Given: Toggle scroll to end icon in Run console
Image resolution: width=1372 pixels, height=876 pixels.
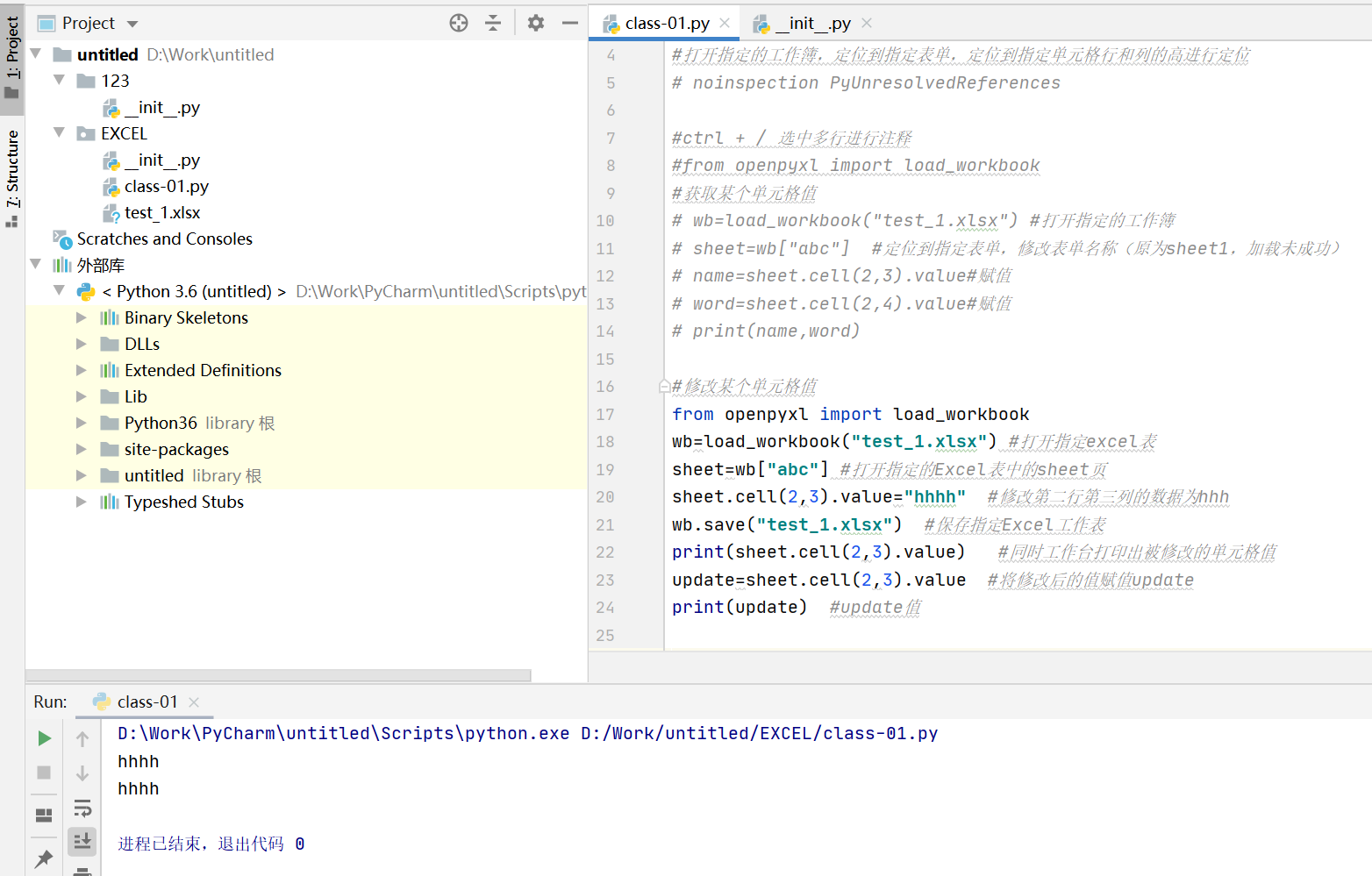Looking at the screenshot, I should pos(82,842).
